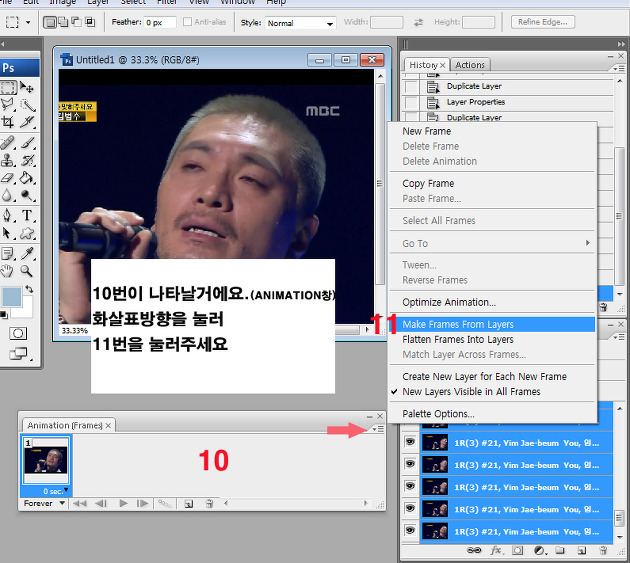Image resolution: width=630 pixels, height=563 pixels.
Task: Select the Path Selection tool
Action: (8, 233)
